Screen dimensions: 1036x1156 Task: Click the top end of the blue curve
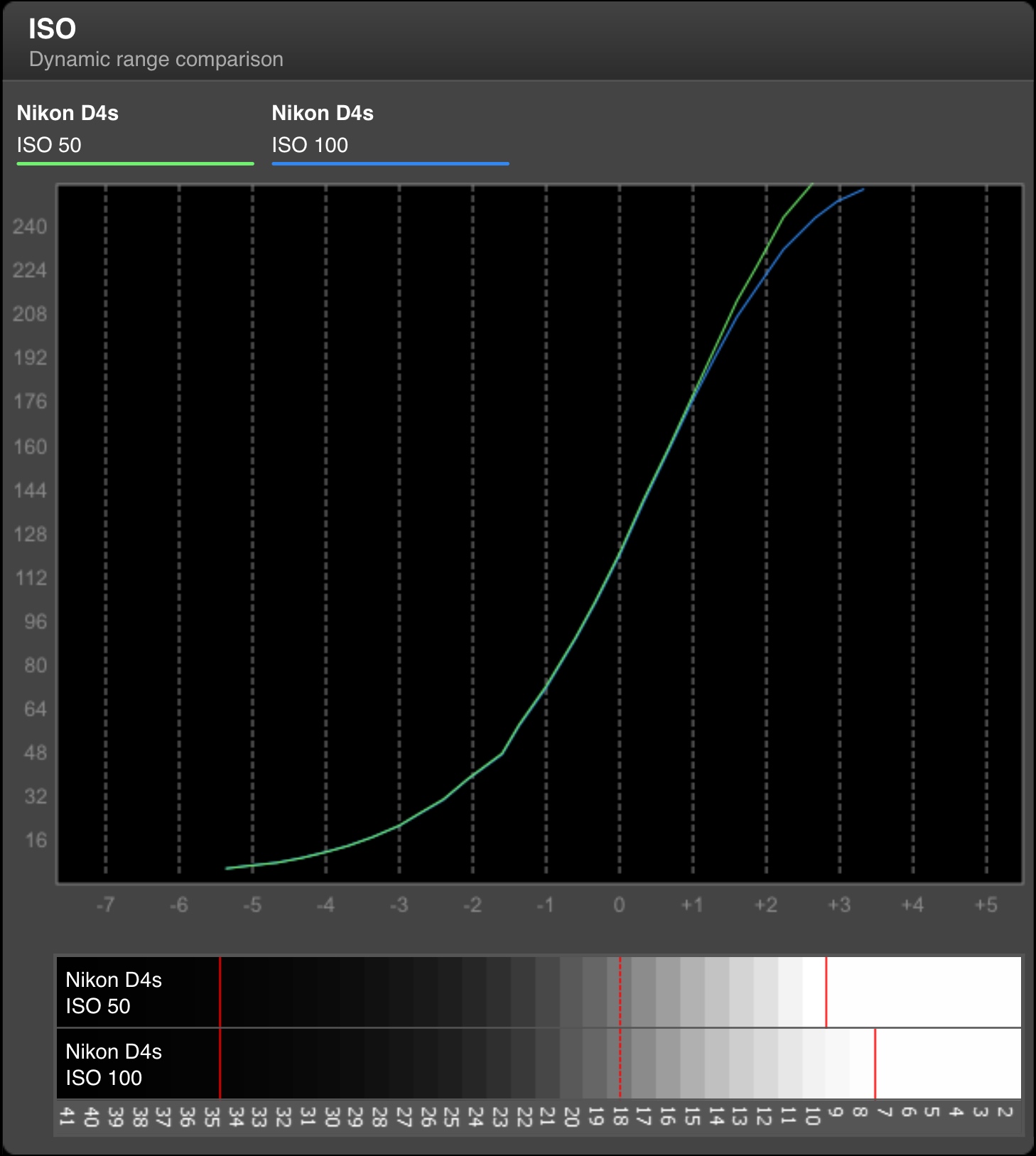click(862, 190)
